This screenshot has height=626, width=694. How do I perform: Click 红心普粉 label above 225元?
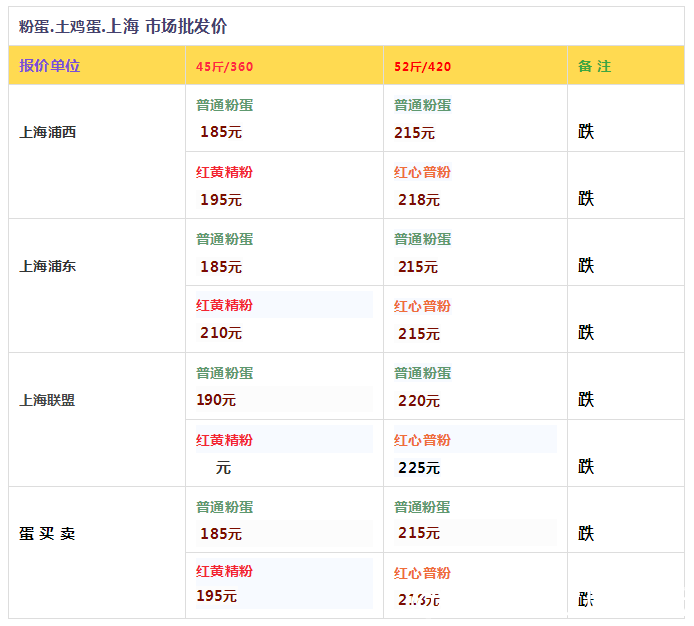pyautogui.click(x=422, y=440)
